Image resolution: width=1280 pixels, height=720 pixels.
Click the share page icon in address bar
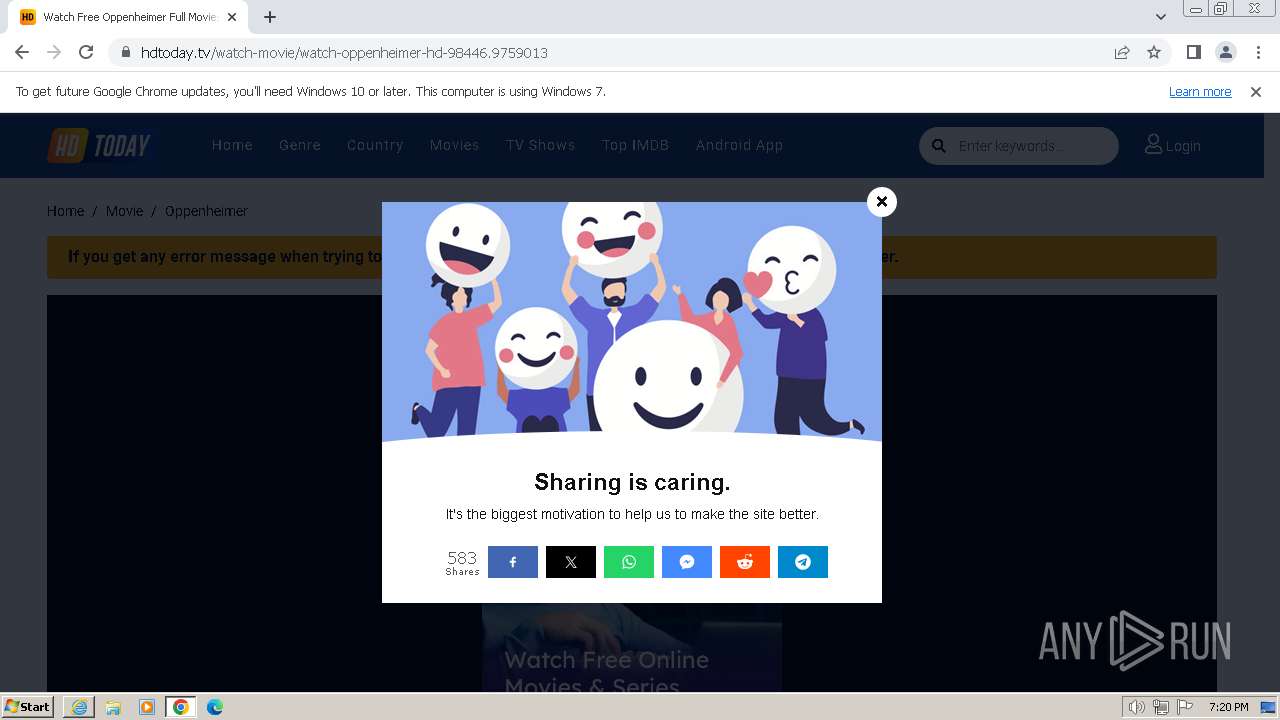[x=1122, y=53]
